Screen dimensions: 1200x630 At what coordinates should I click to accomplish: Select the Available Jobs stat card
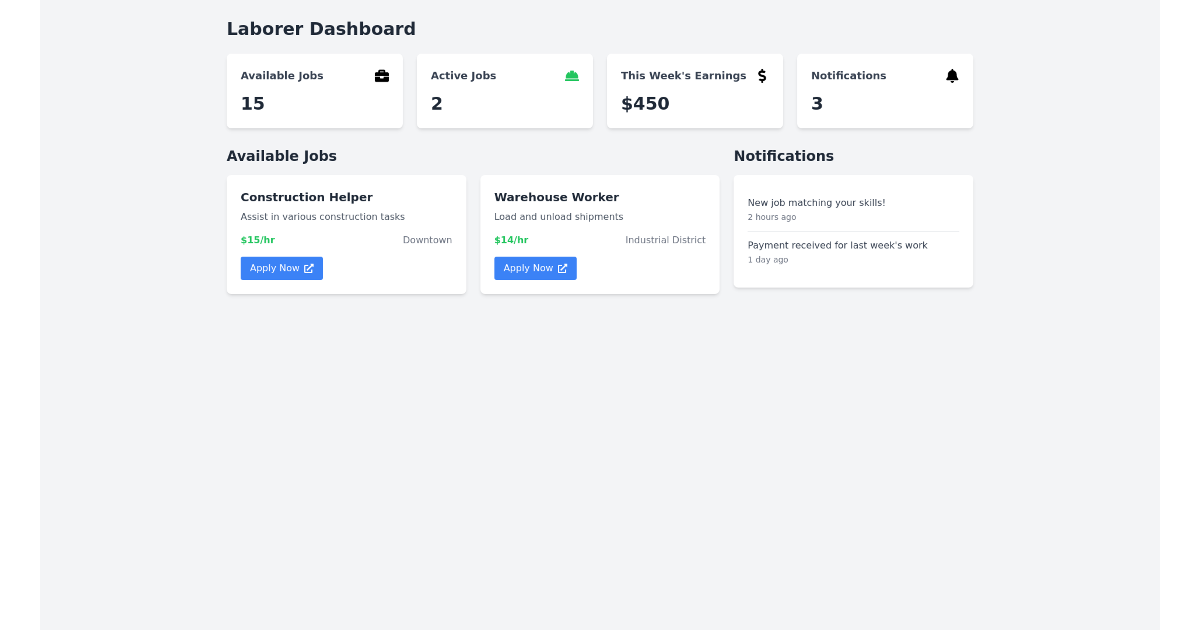[314, 90]
